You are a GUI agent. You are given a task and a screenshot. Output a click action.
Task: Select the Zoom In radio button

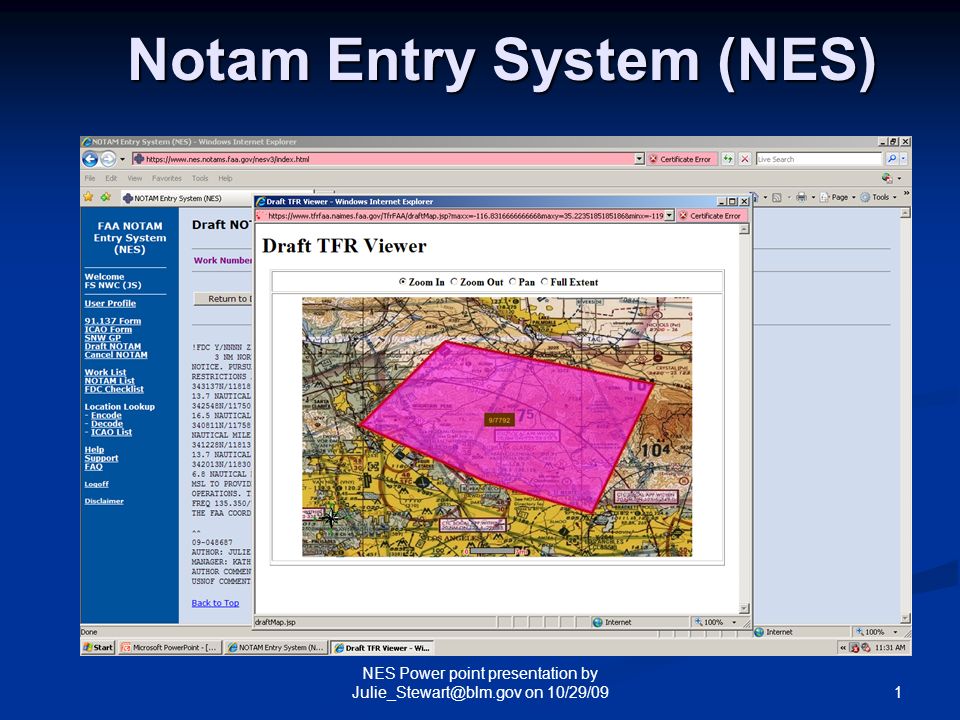402,282
